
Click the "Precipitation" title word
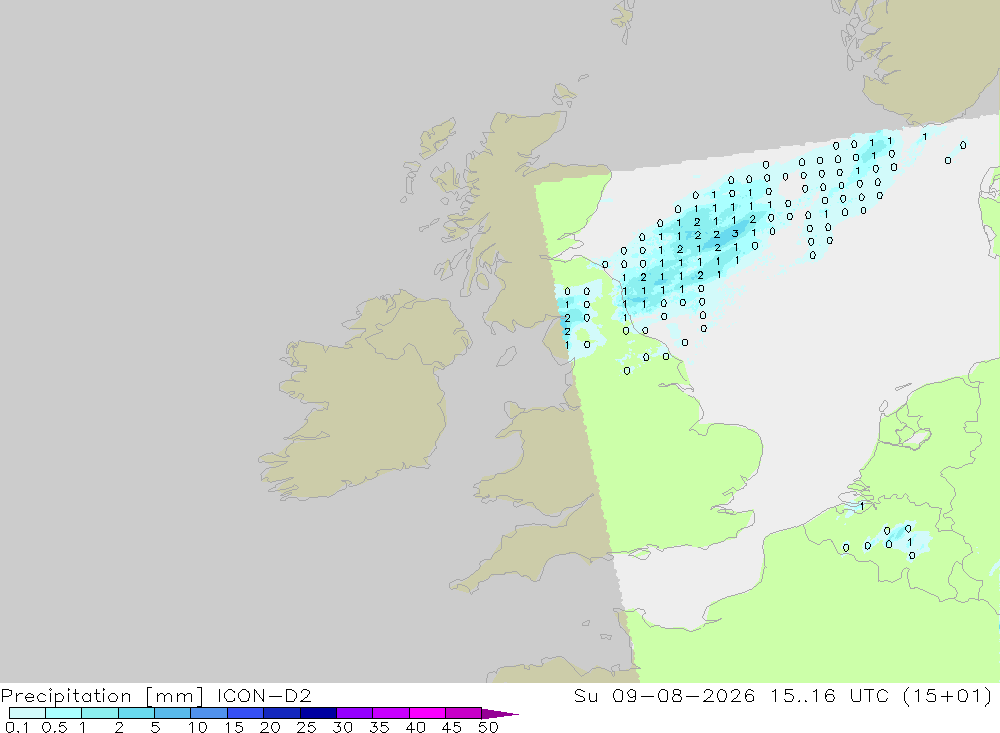point(66,696)
